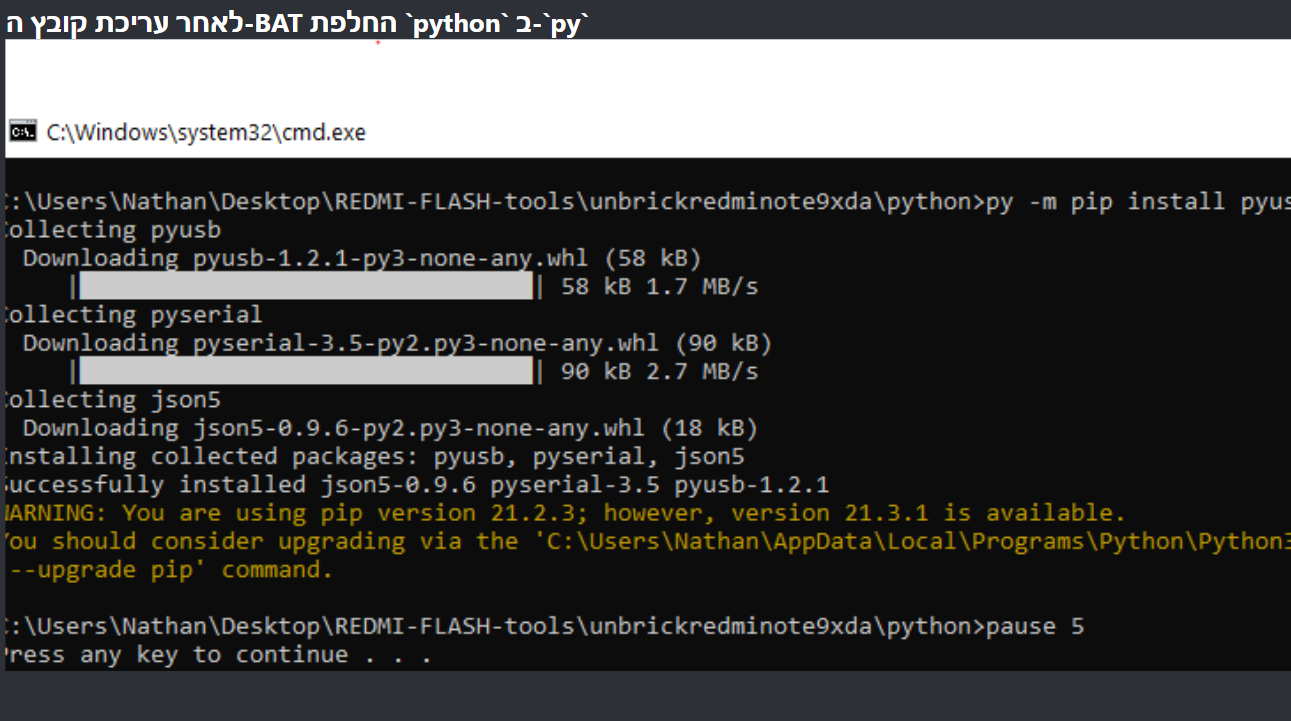This screenshot has height=721, width=1291.
Task: Click the json5-0.9.6 wheel download line
Action: (x=390, y=428)
